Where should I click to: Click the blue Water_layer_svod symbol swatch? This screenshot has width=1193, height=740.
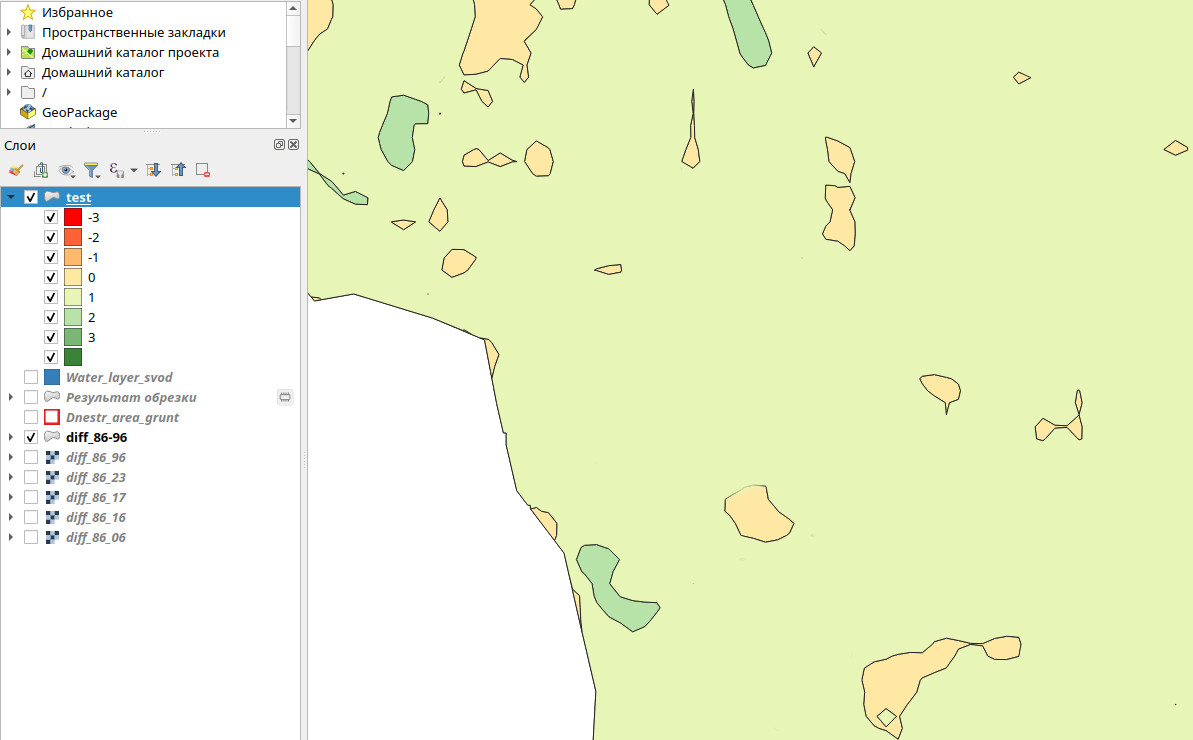tap(52, 377)
